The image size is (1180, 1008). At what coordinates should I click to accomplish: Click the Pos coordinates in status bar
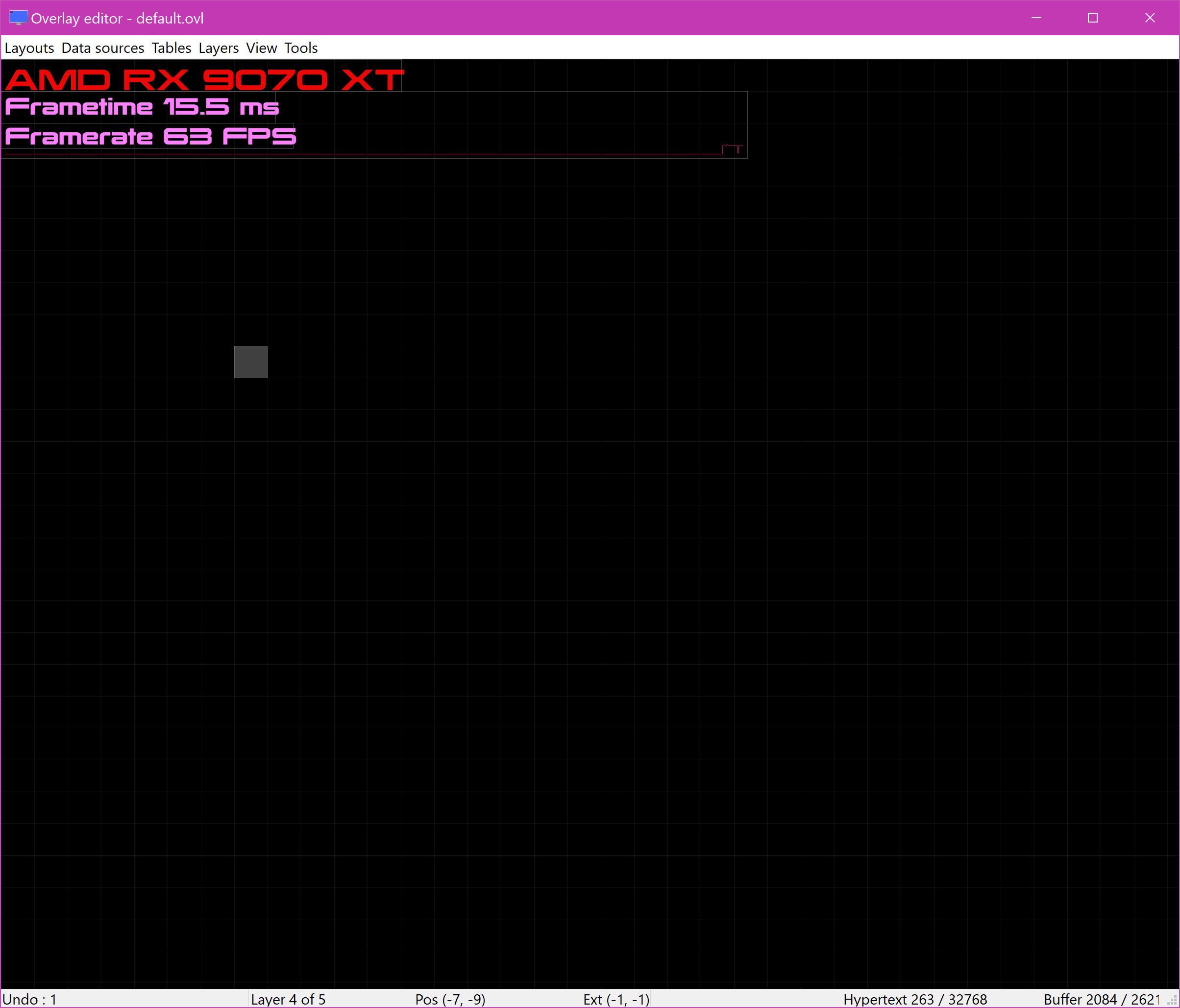pyautogui.click(x=450, y=999)
